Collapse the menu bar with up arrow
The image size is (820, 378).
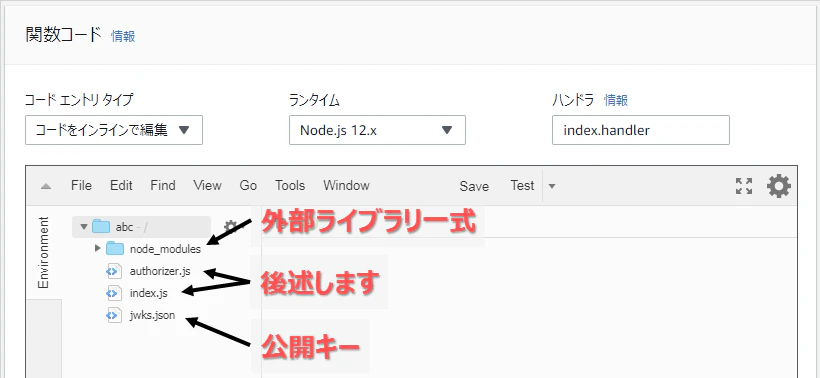pyautogui.click(x=46, y=186)
